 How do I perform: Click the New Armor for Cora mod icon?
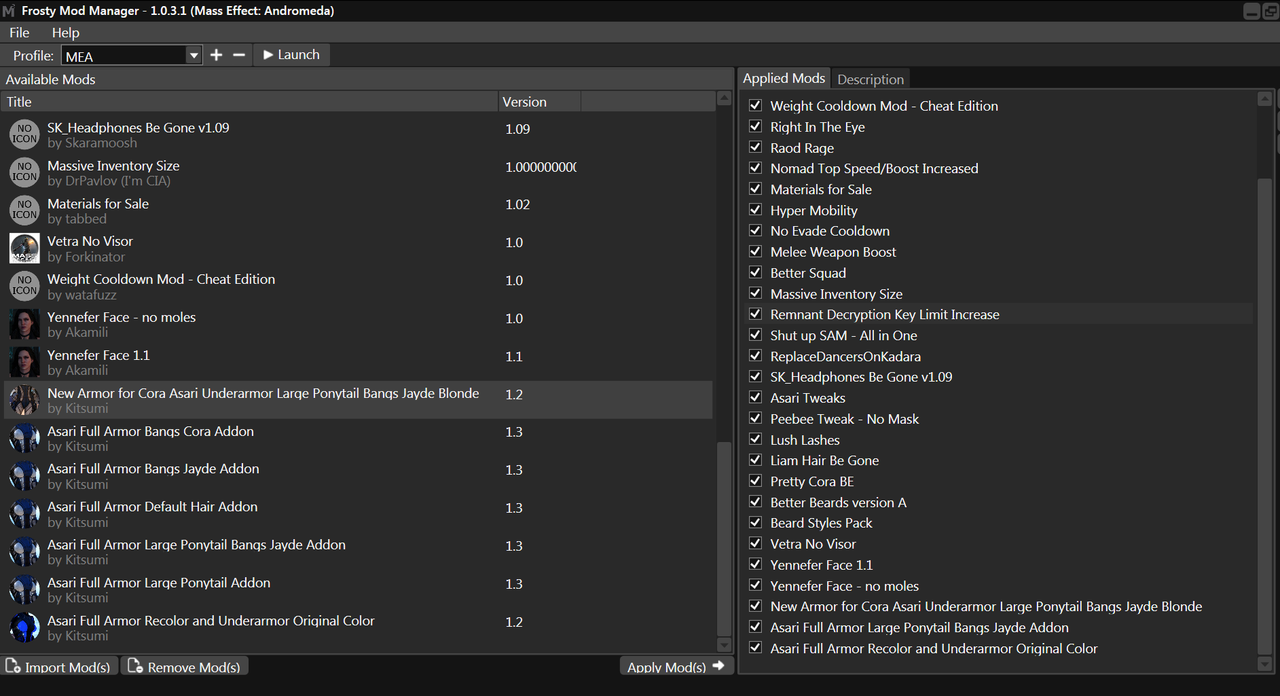point(24,401)
